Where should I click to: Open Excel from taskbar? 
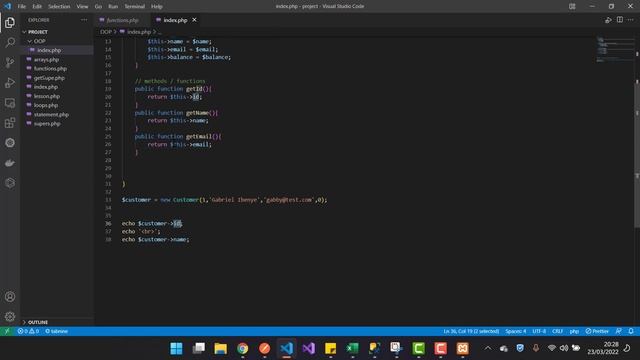pyautogui.click(x=352, y=349)
